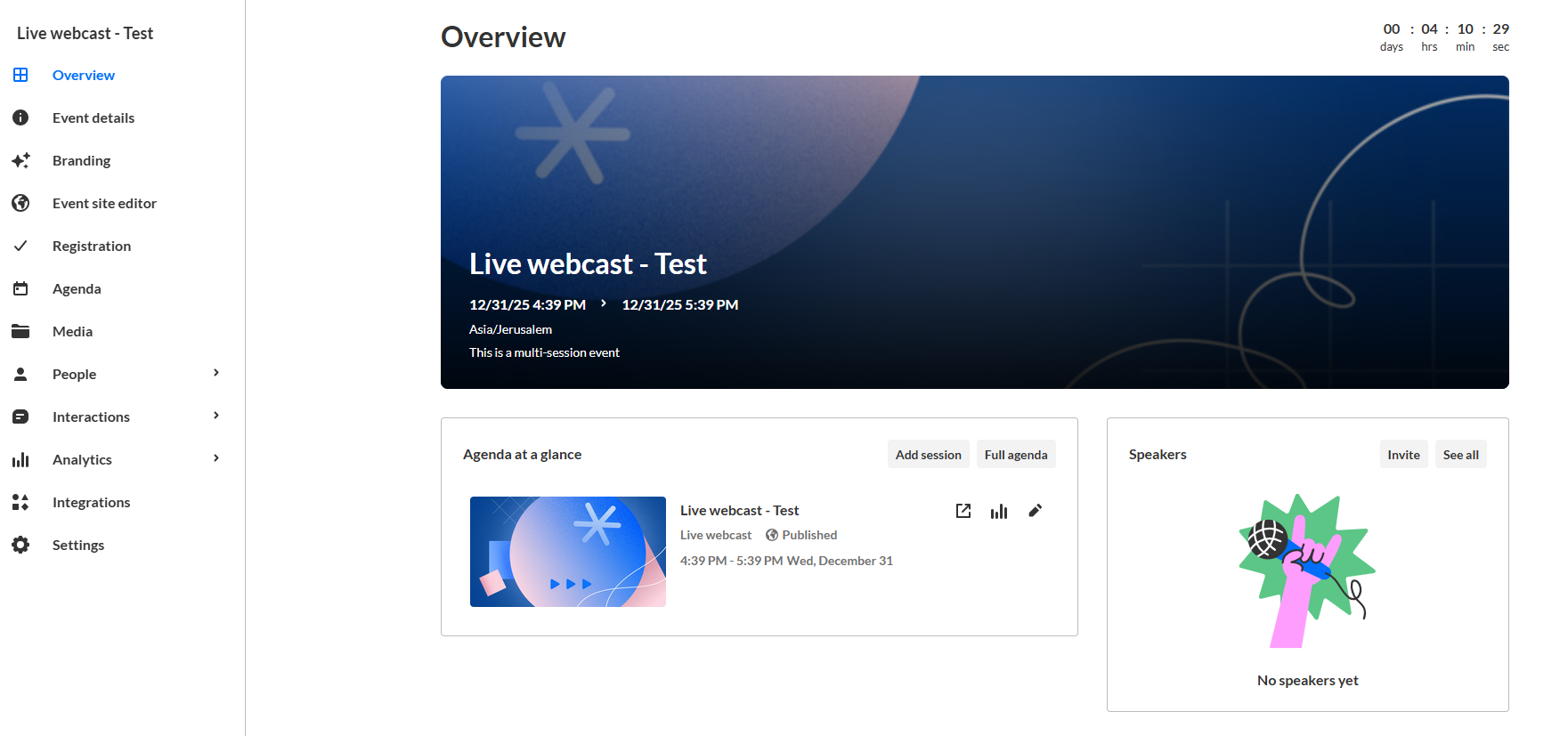This screenshot has width=1568, height=736.
Task: Click the 'Speakers' panel heading
Action: tap(1158, 454)
